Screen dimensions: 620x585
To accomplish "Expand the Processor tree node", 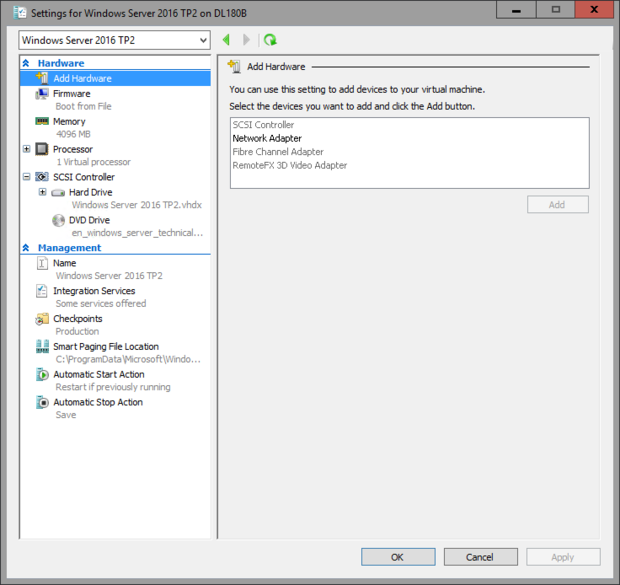I will point(26,149).
